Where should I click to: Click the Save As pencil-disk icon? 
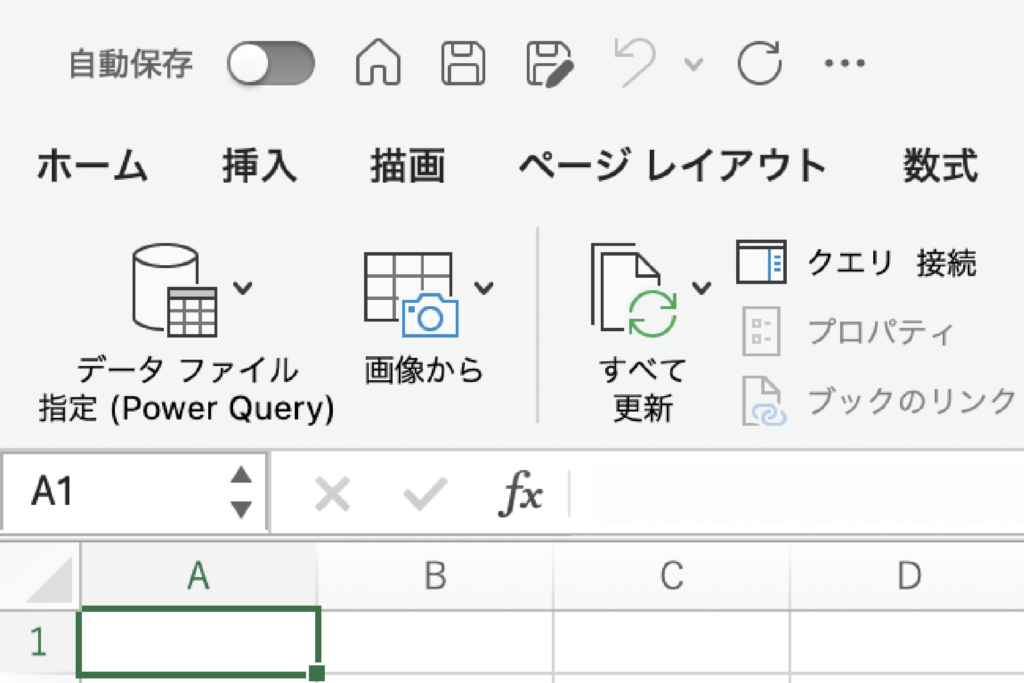(550, 65)
